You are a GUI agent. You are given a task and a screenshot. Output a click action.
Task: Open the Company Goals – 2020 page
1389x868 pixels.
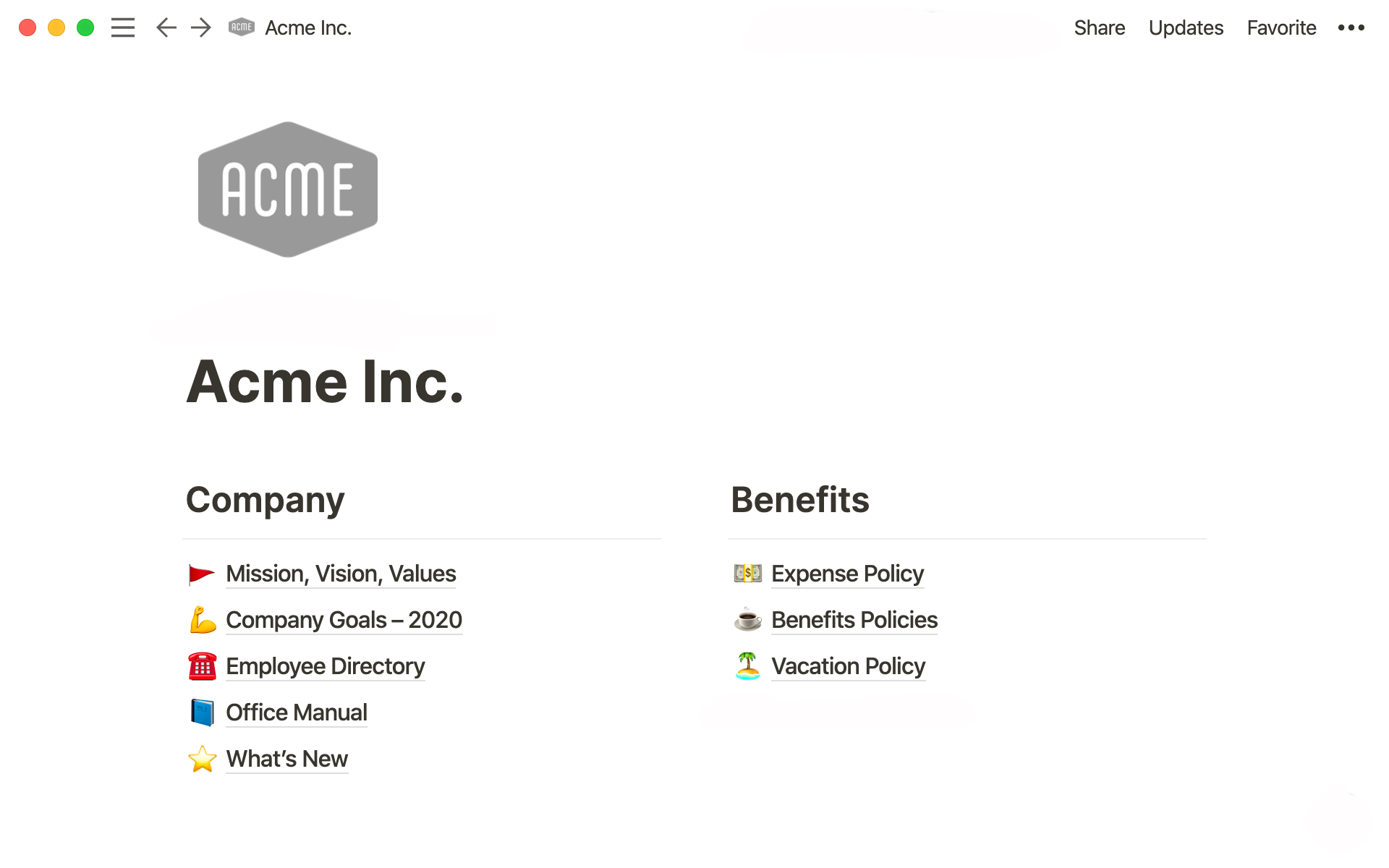[343, 619]
